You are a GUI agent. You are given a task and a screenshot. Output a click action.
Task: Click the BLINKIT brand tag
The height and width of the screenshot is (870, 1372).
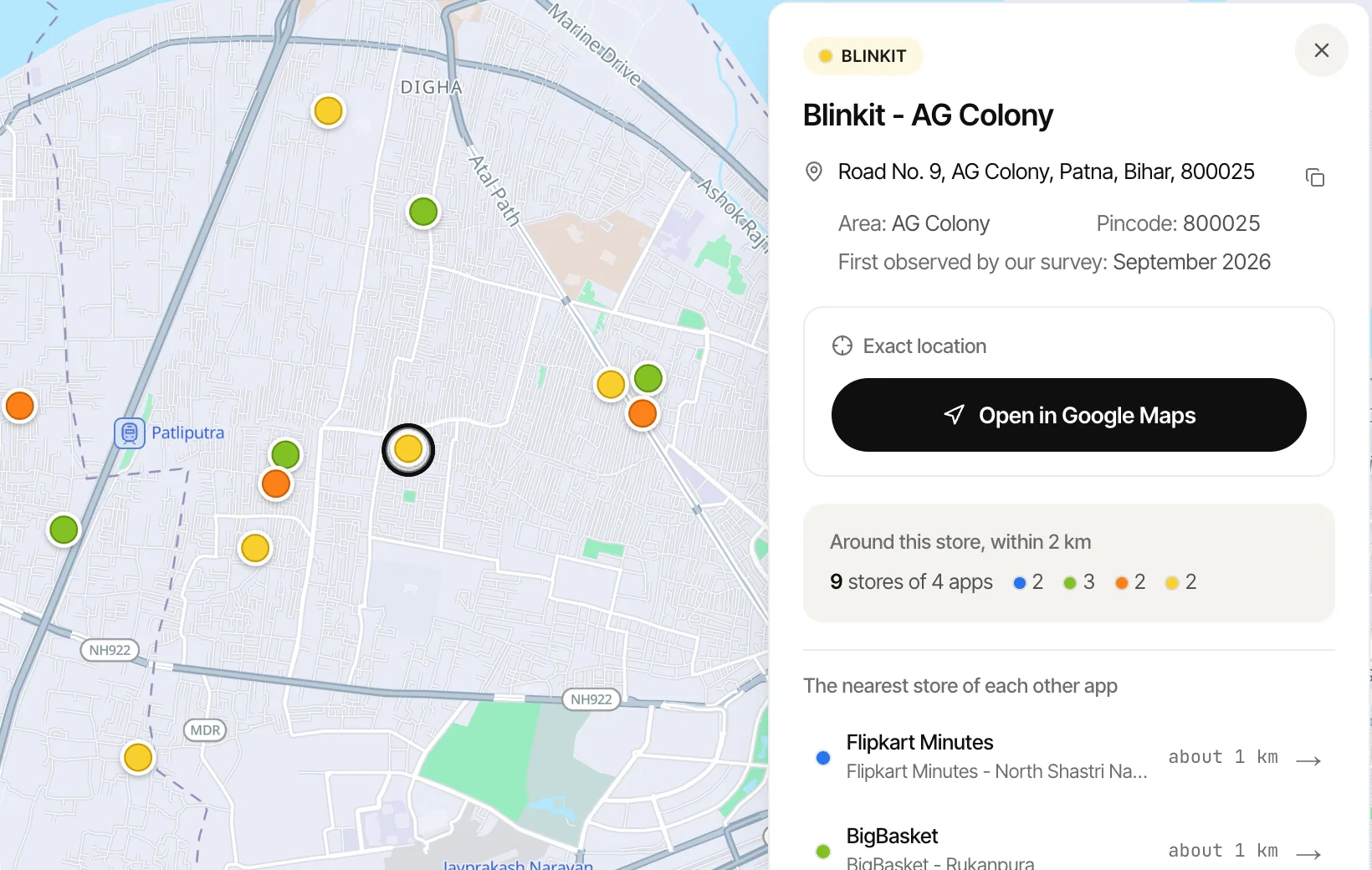click(x=863, y=56)
